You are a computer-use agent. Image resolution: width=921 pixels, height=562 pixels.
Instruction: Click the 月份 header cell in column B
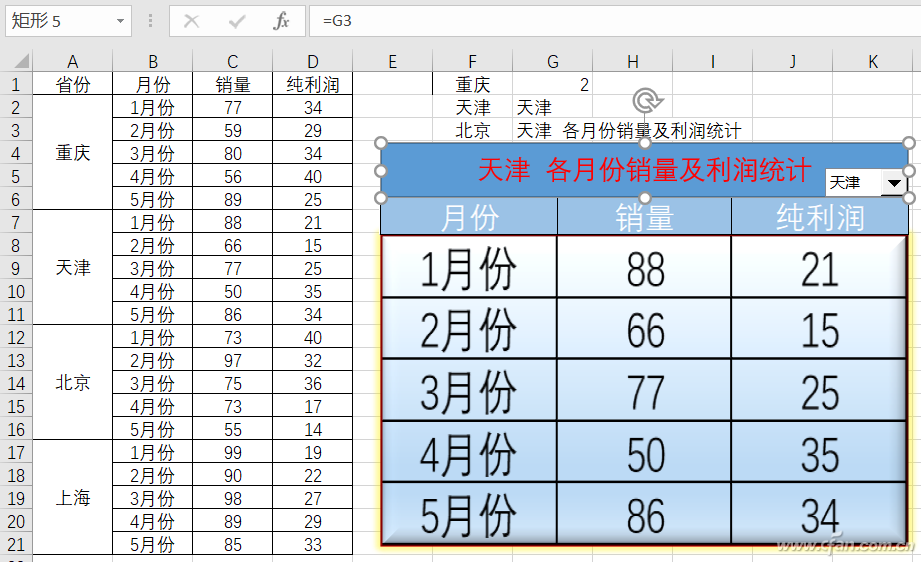153,84
